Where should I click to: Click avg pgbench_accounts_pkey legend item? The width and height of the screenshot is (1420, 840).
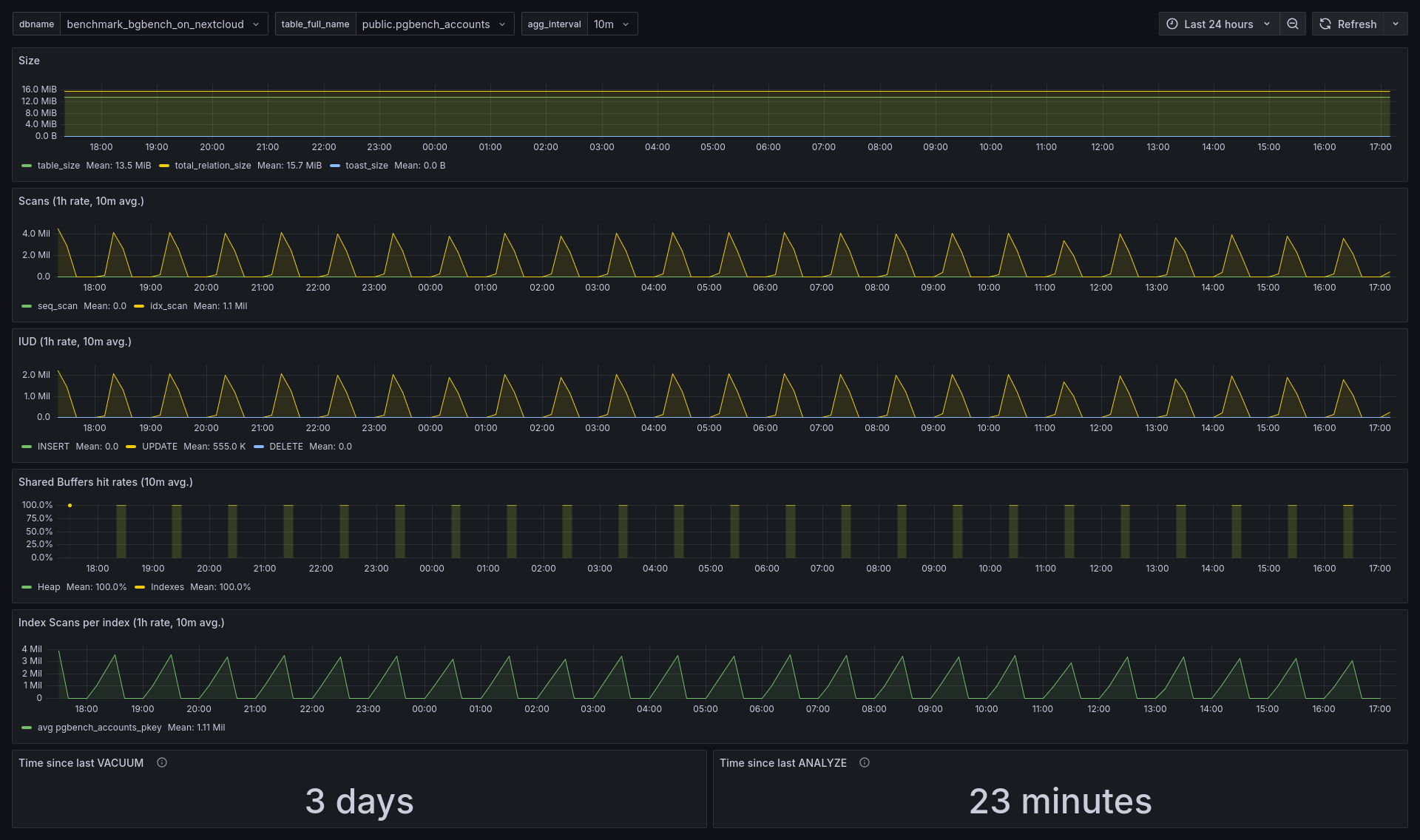coord(99,728)
